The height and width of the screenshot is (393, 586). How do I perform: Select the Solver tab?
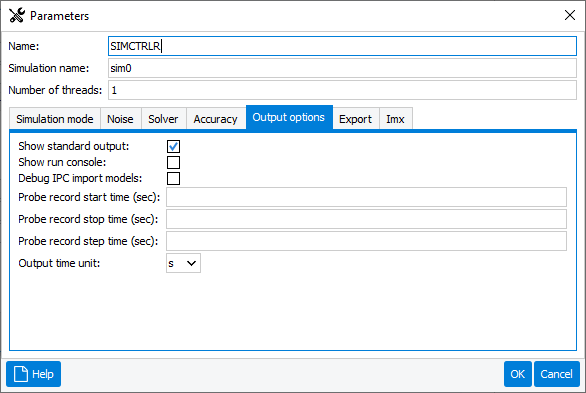163,119
